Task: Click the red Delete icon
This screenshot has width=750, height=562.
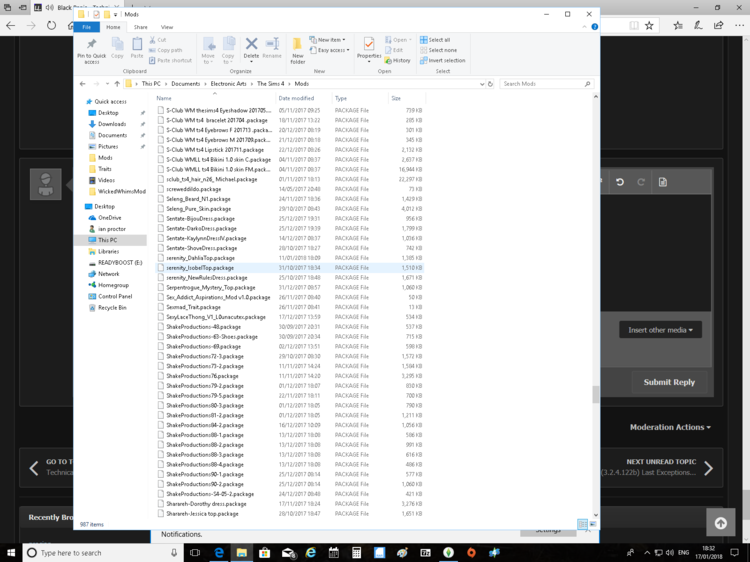Action: tap(251, 44)
